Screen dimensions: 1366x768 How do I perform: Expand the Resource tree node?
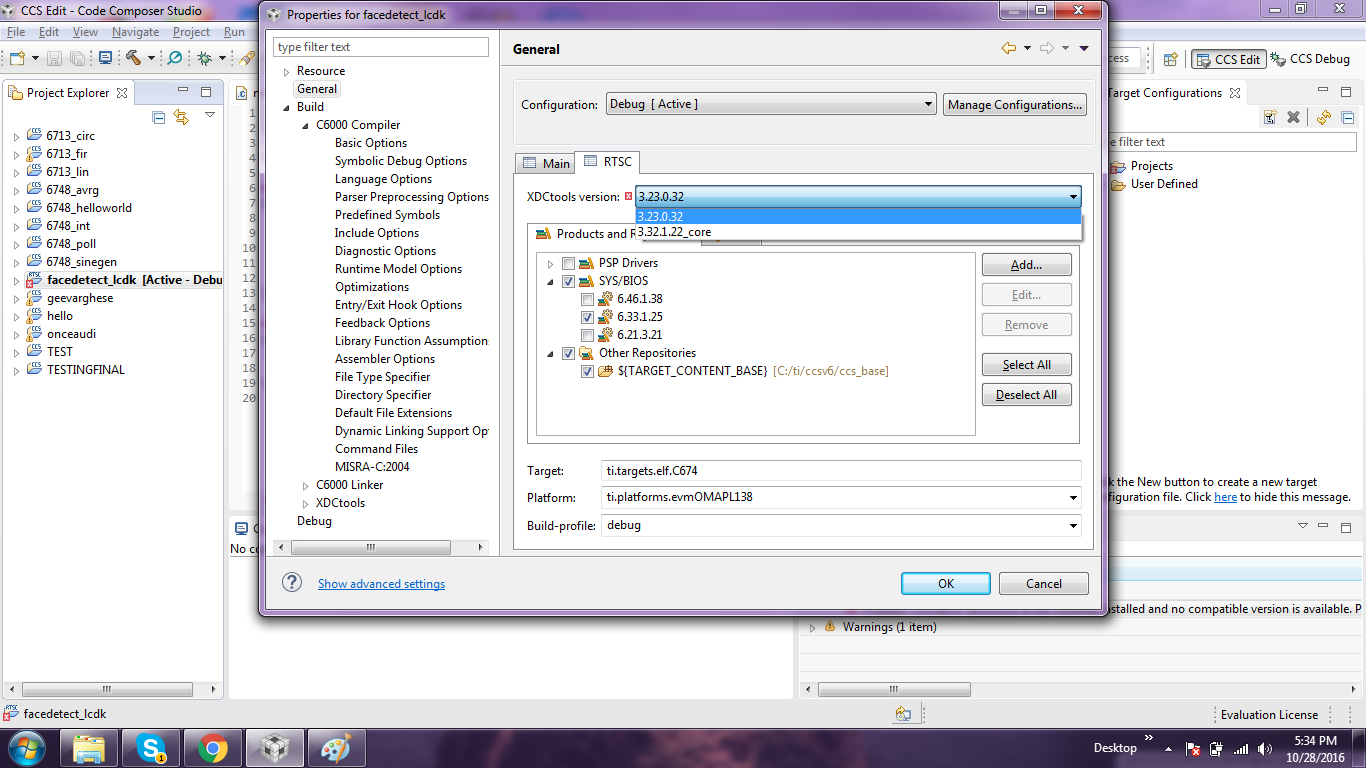[x=287, y=72]
